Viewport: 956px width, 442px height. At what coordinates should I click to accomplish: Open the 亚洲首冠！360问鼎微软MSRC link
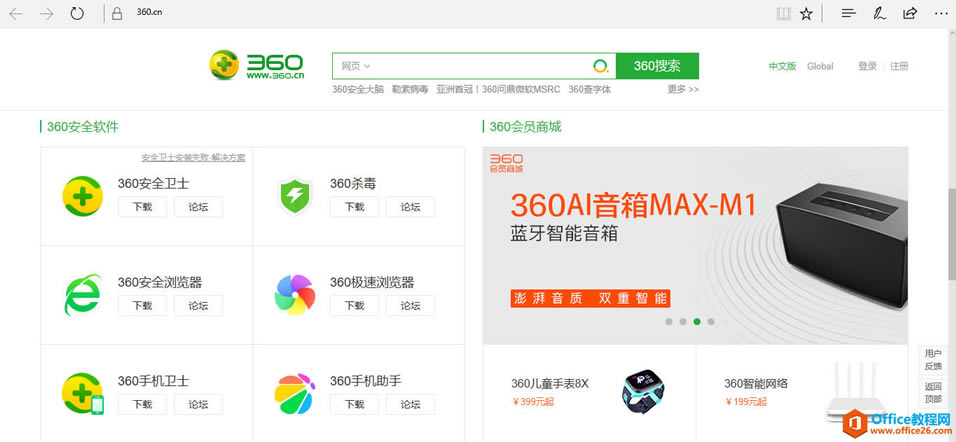coord(498,90)
